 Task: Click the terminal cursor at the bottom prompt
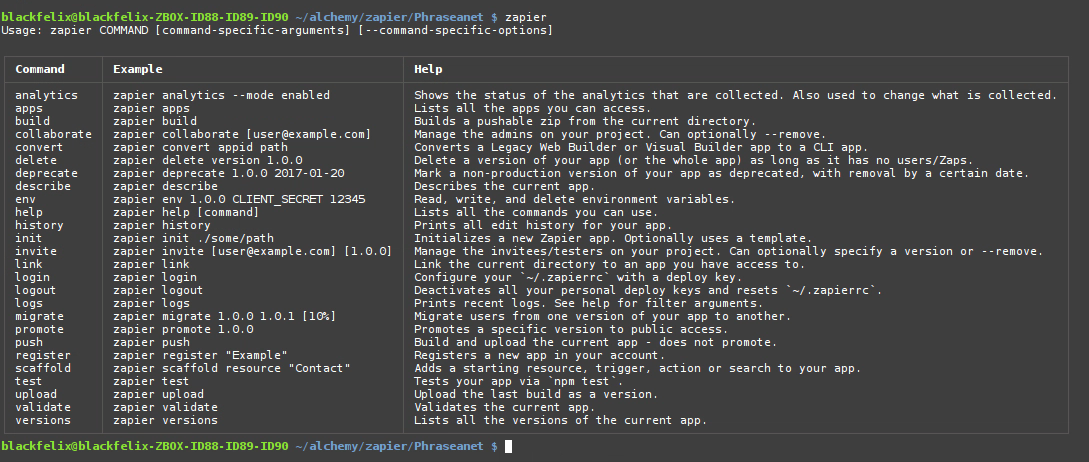[x=509, y=446]
